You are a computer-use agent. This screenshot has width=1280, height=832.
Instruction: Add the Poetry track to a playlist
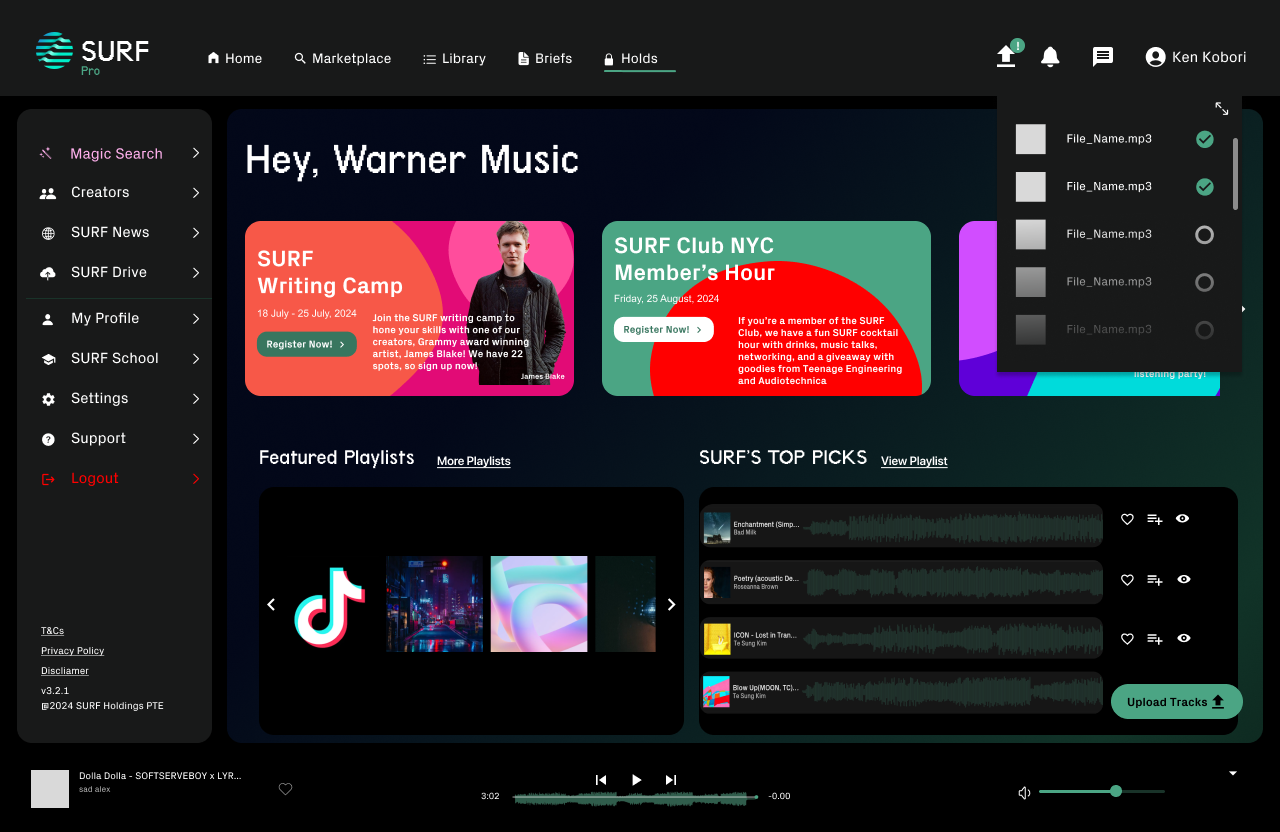click(x=1155, y=580)
